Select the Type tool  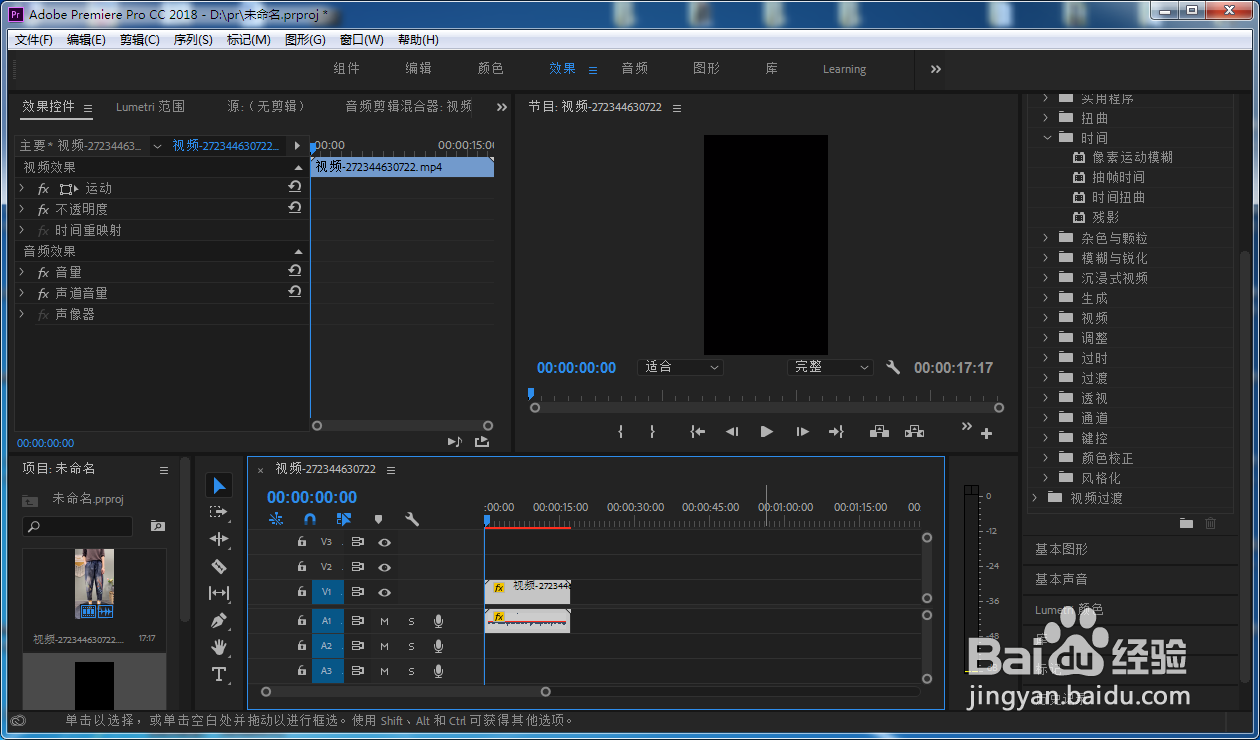[x=219, y=674]
